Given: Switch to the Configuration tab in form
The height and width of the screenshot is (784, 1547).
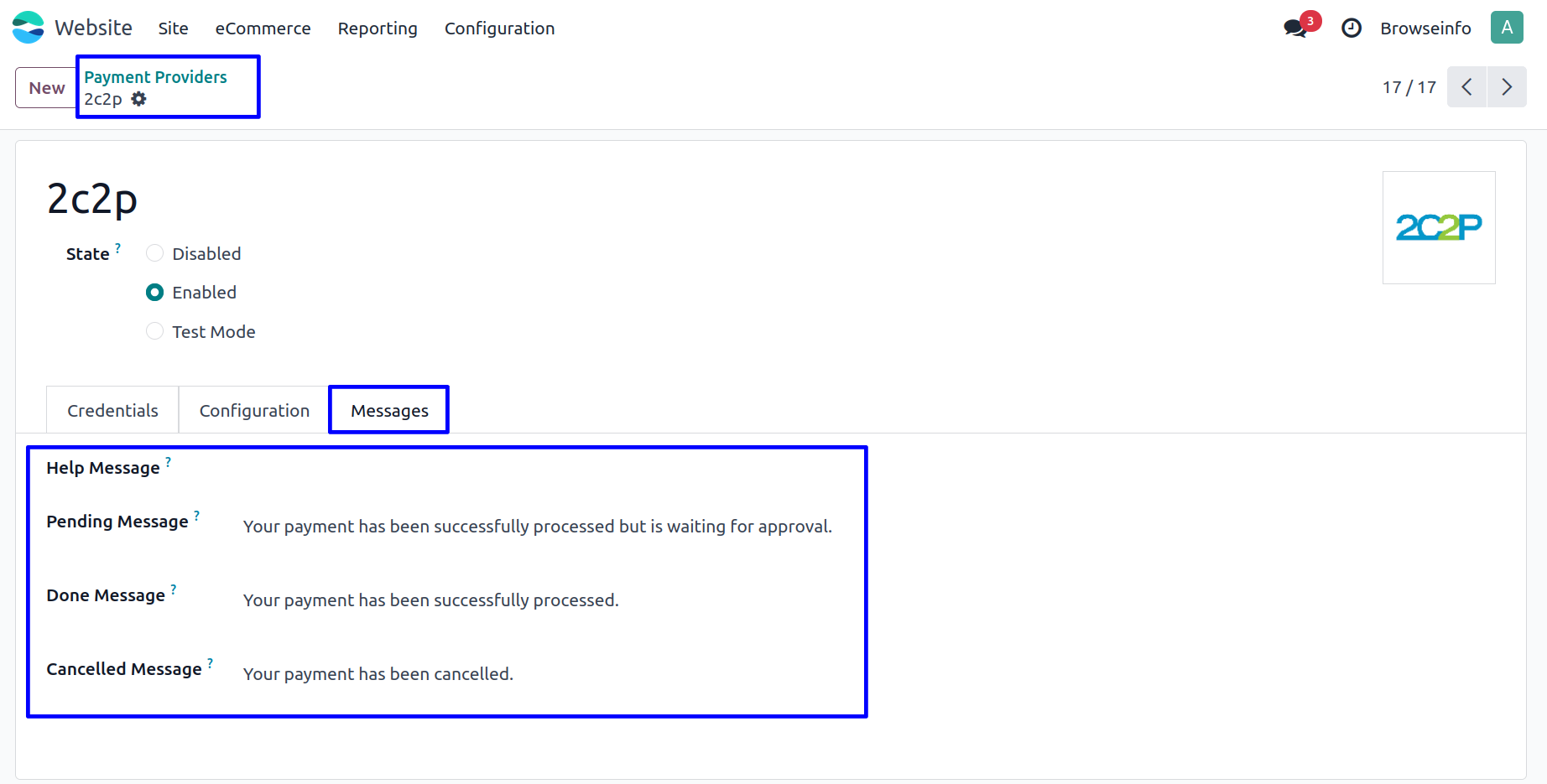Looking at the screenshot, I should [x=254, y=410].
